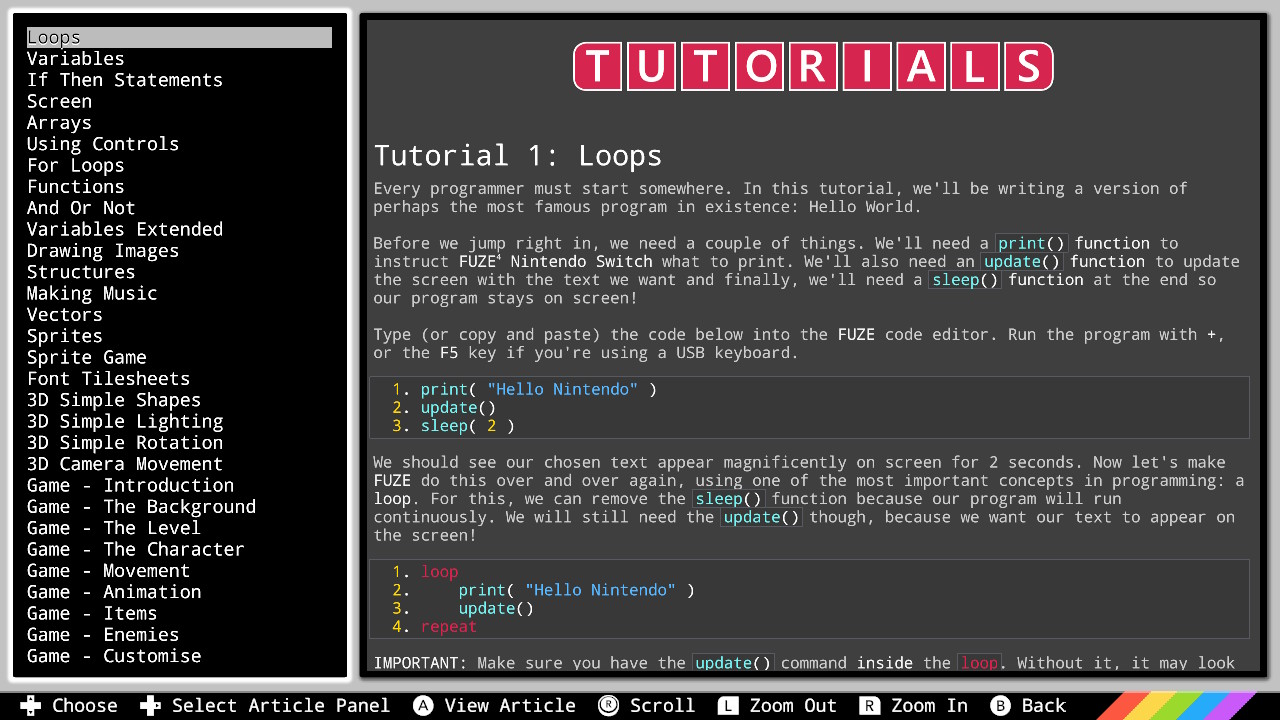Click the update() code tag
1280x720 pixels.
[x=1021, y=261]
